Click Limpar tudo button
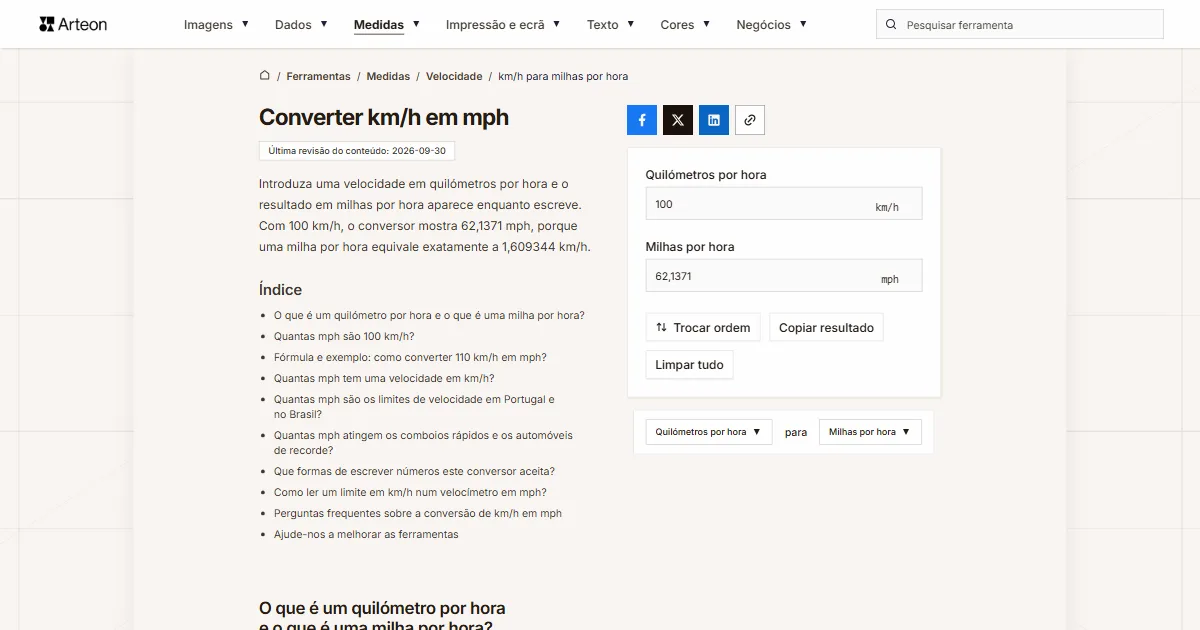Viewport: 1200px width, 630px height. point(690,365)
